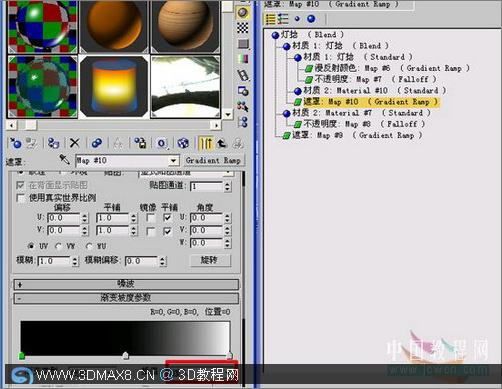
Task: Select the WU radio button
Action: [89, 246]
